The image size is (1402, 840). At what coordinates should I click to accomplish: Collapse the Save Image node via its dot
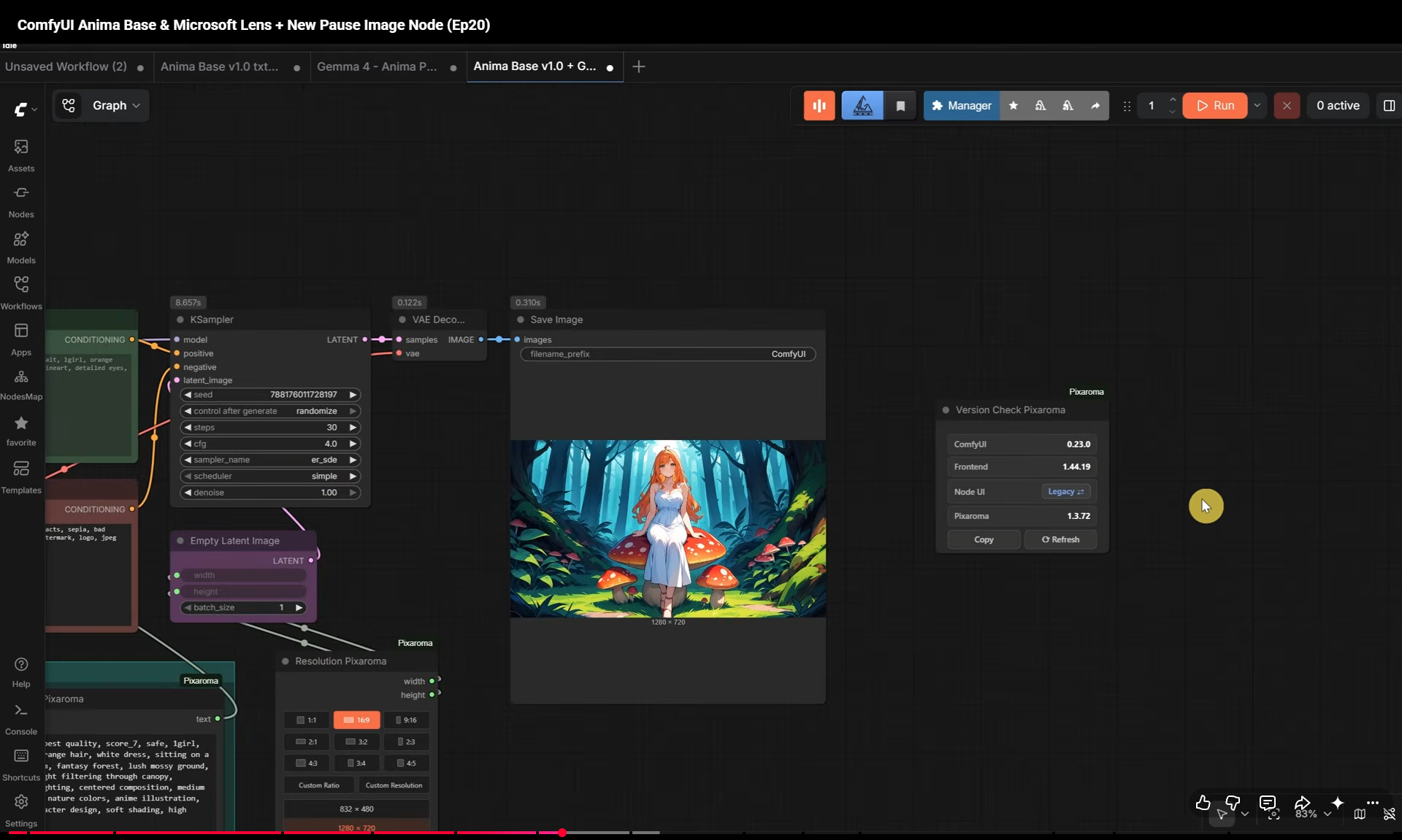coord(521,320)
